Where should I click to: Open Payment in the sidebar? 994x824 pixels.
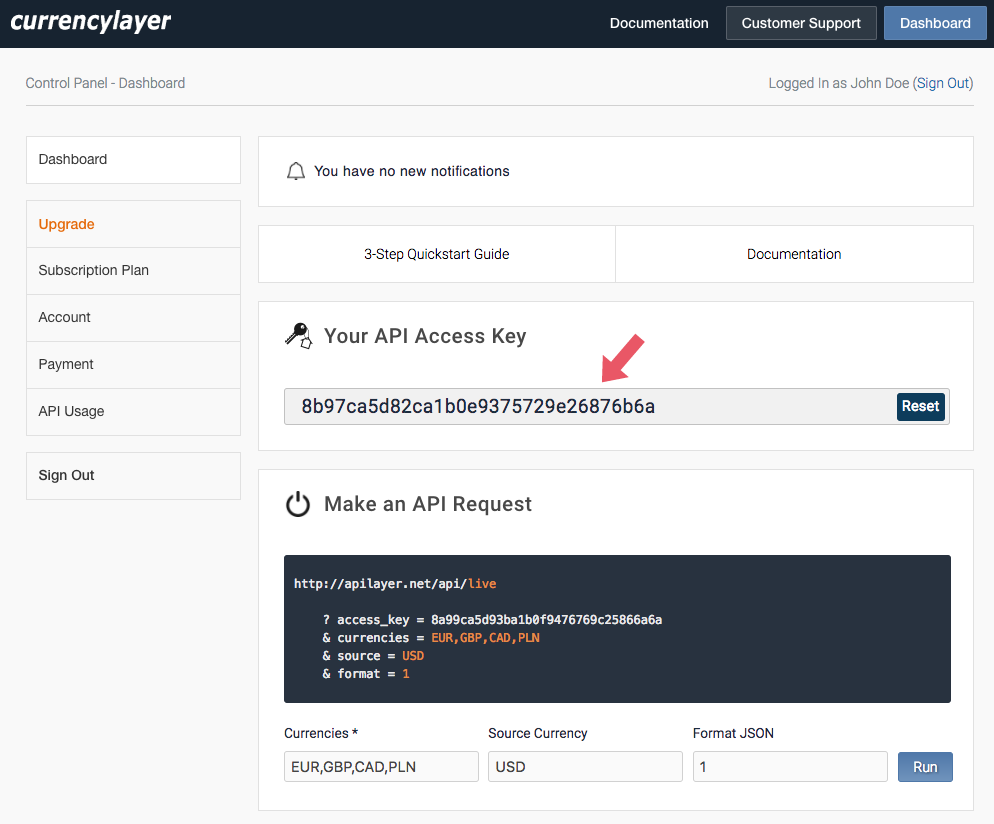[133, 364]
